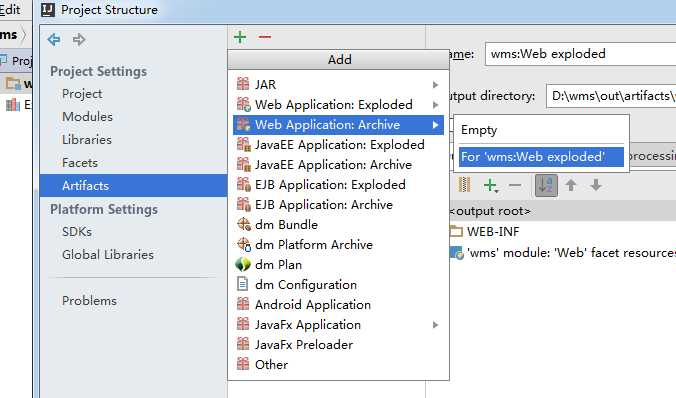Click the Android Application icon
The image size is (676, 398).
click(243, 304)
